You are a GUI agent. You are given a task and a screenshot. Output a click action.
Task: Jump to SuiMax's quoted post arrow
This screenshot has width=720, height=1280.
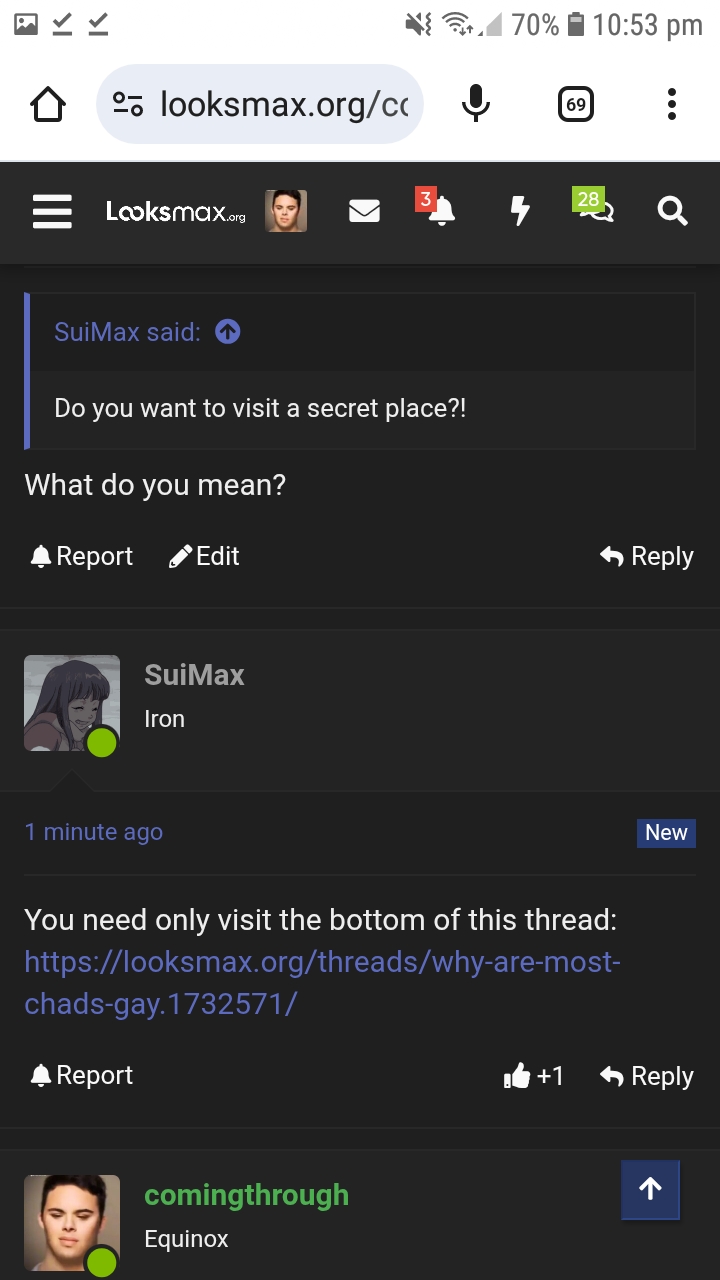(228, 332)
